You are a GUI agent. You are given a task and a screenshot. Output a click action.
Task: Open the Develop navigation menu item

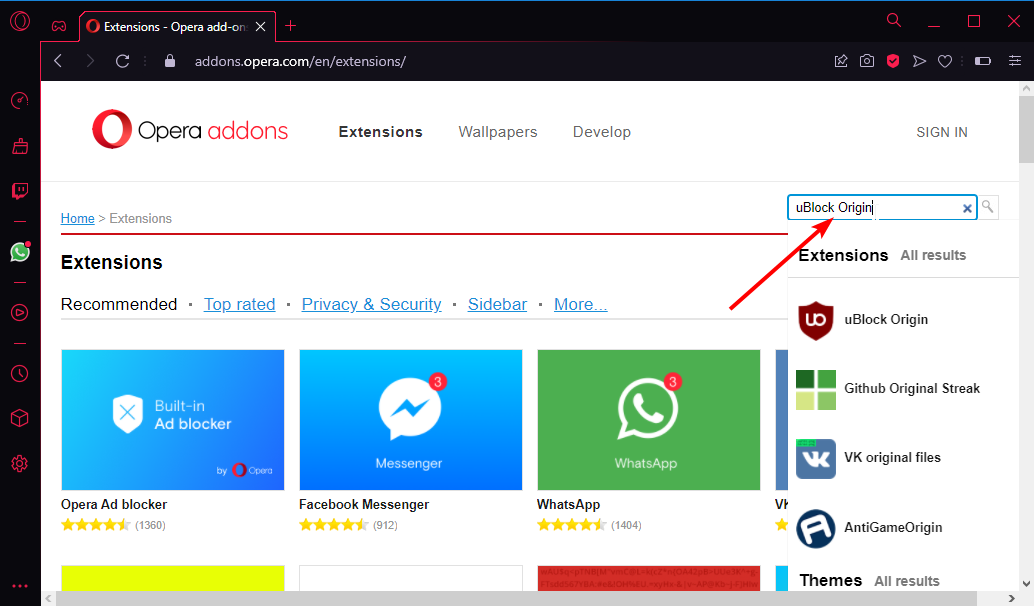click(x=601, y=132)
